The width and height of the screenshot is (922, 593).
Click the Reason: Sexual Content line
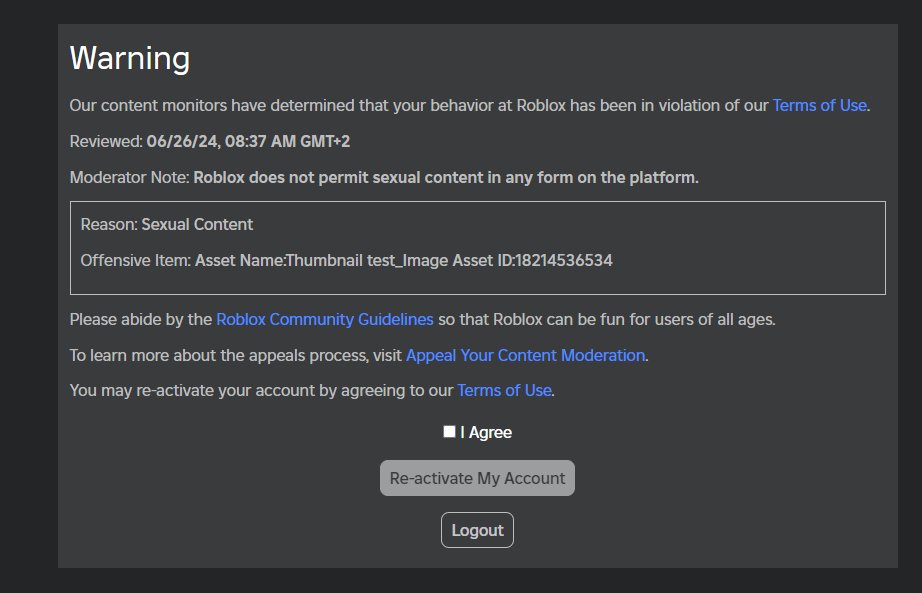[x=167, y=224]
